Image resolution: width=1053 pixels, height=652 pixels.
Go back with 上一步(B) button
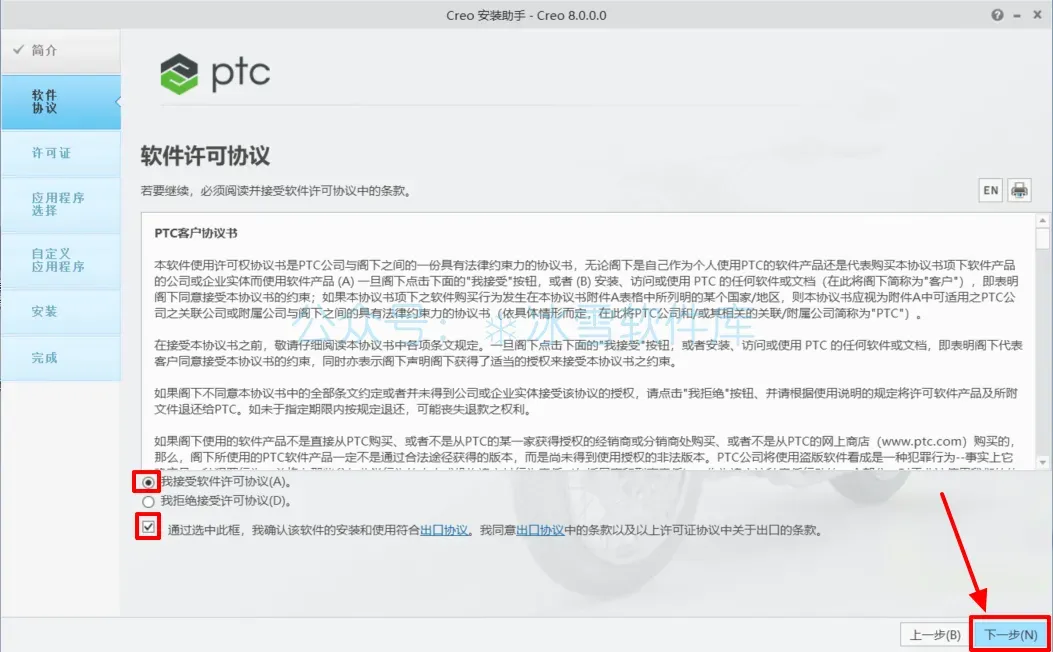[935, 635]
